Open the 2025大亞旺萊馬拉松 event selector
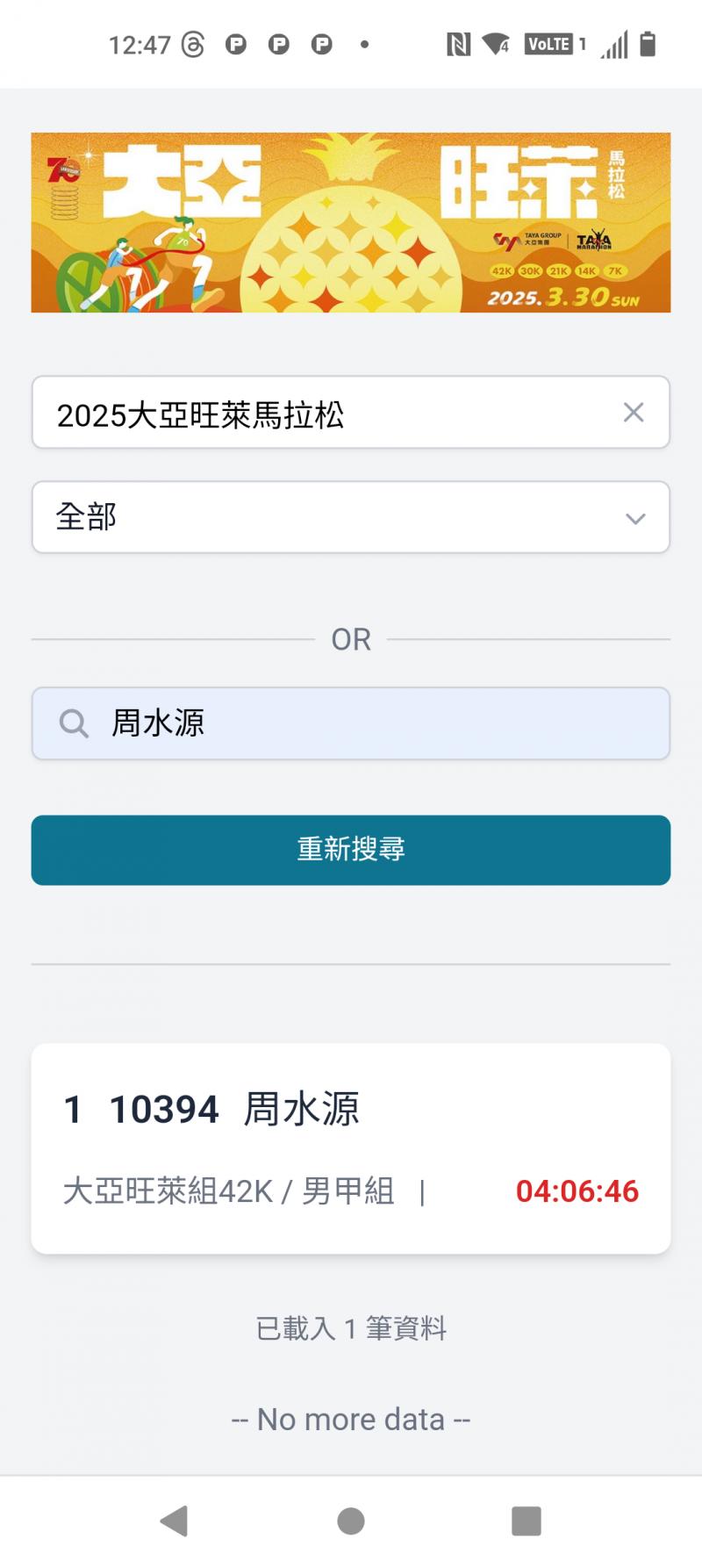702x1568 pixels. tap(325, 413)
